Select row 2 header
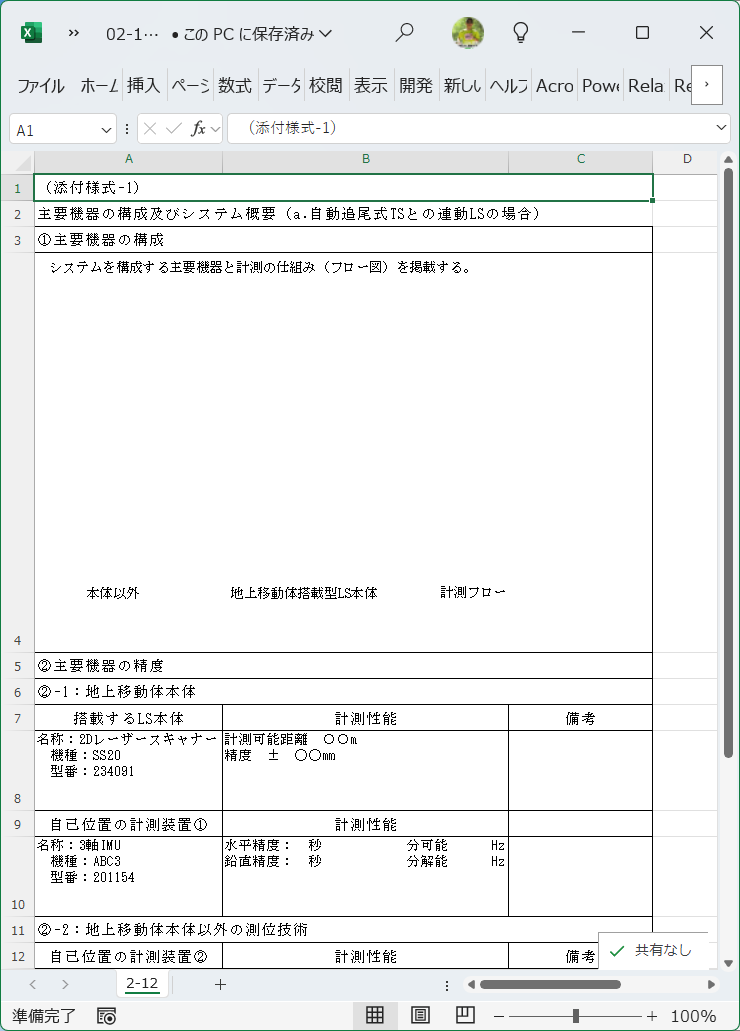This screenshot has height=1031, width=740. (18, 214)
